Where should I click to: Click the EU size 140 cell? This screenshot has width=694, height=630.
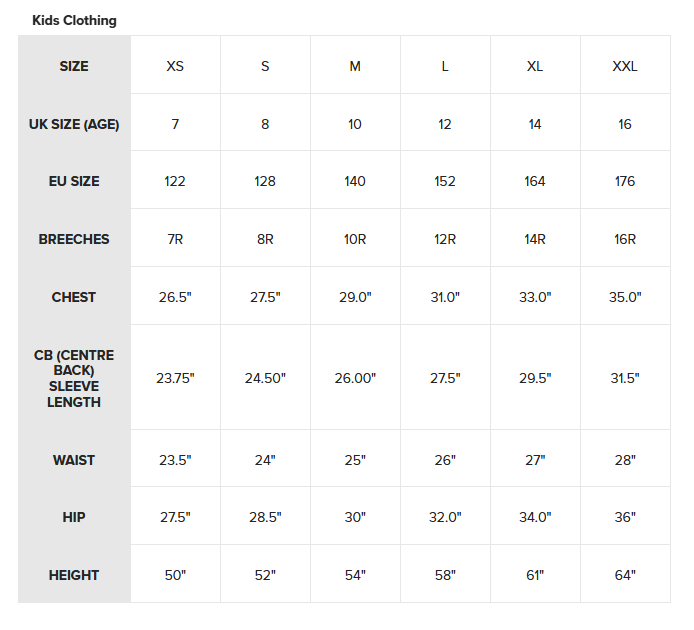pos(355,181)
